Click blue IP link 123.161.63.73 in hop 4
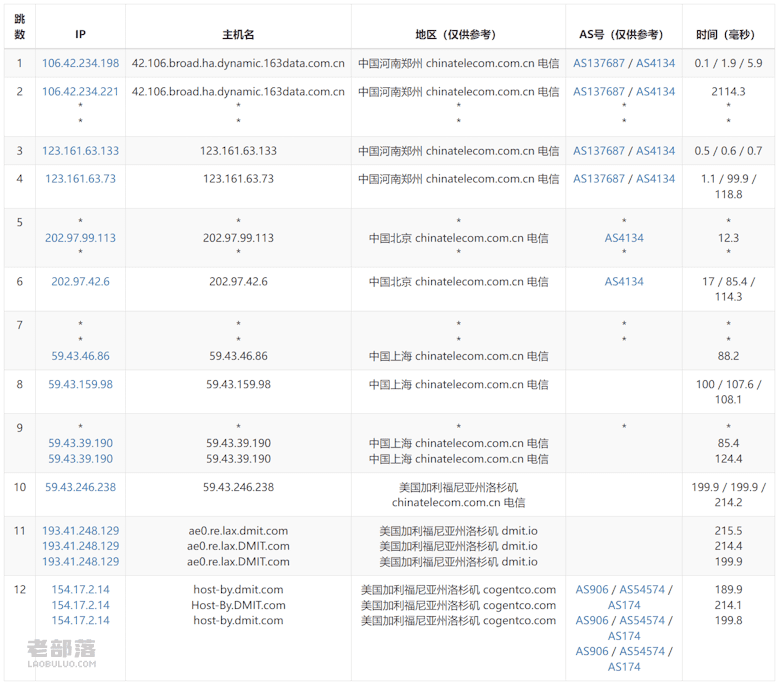This screenshot has width=780, height=685. (80, 179)
